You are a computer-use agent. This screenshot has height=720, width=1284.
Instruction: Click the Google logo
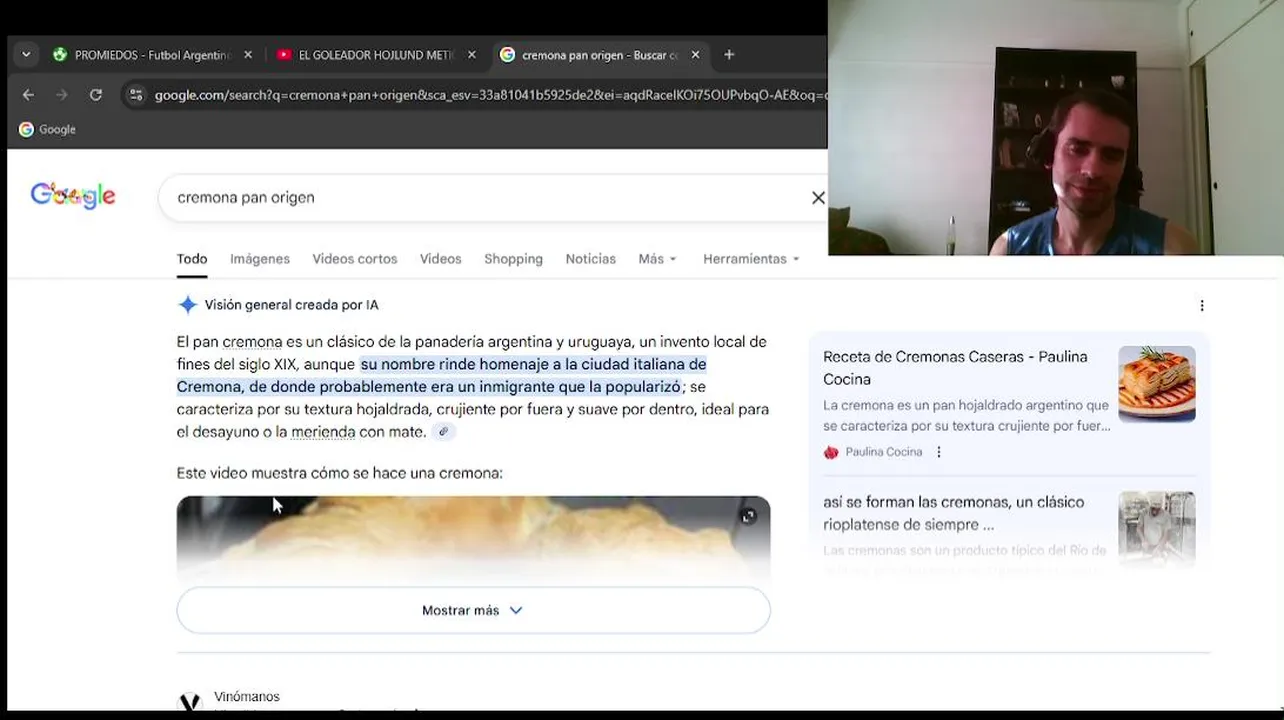click(73, 196)
